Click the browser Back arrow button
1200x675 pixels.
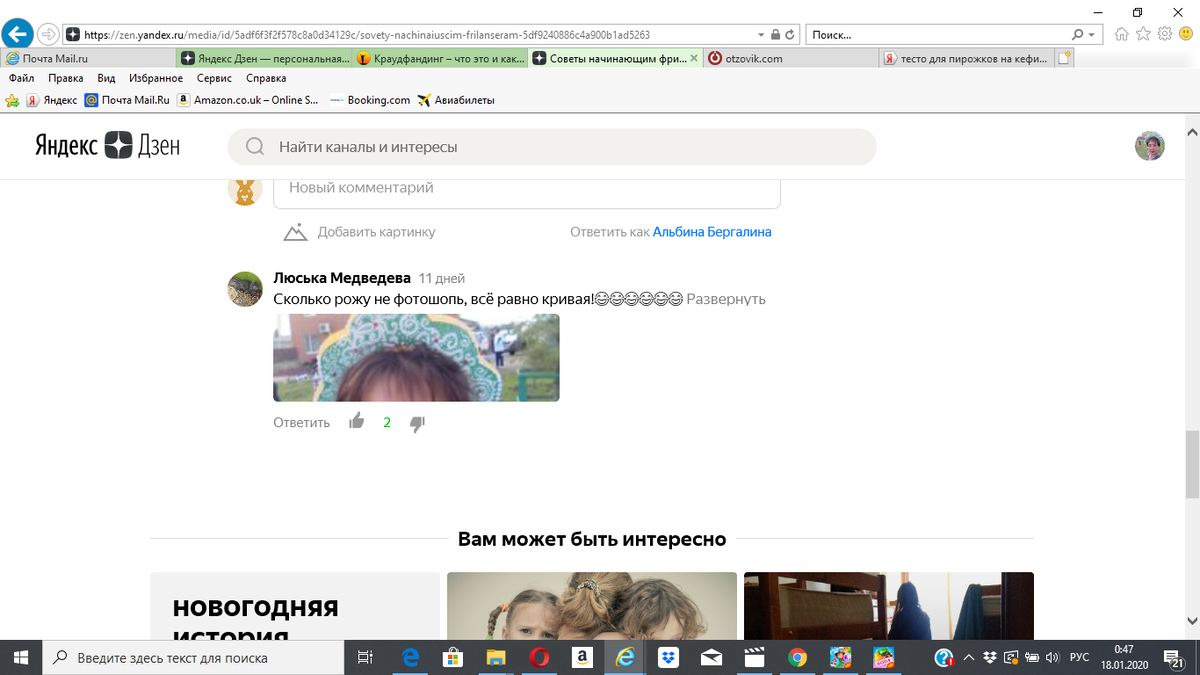tap(18, 33)
